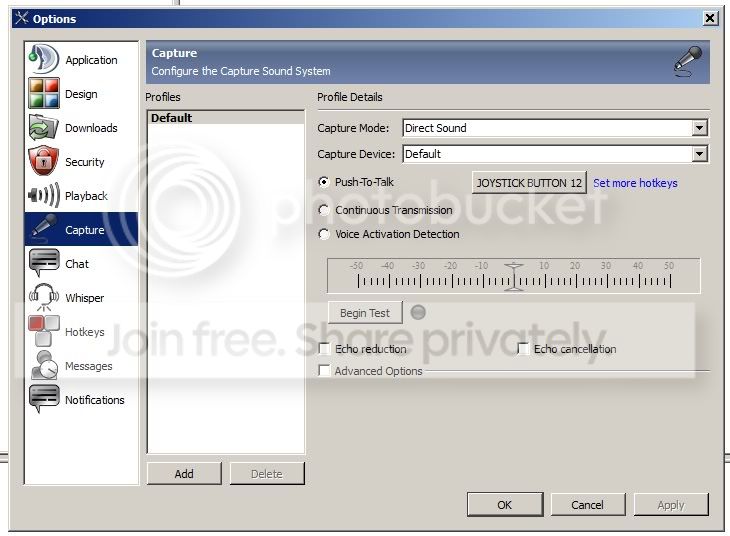Select the Capture microphone sidebar icon
Image resolution: width=730 pixels, height=536 pixels.
tap(44, 229)
